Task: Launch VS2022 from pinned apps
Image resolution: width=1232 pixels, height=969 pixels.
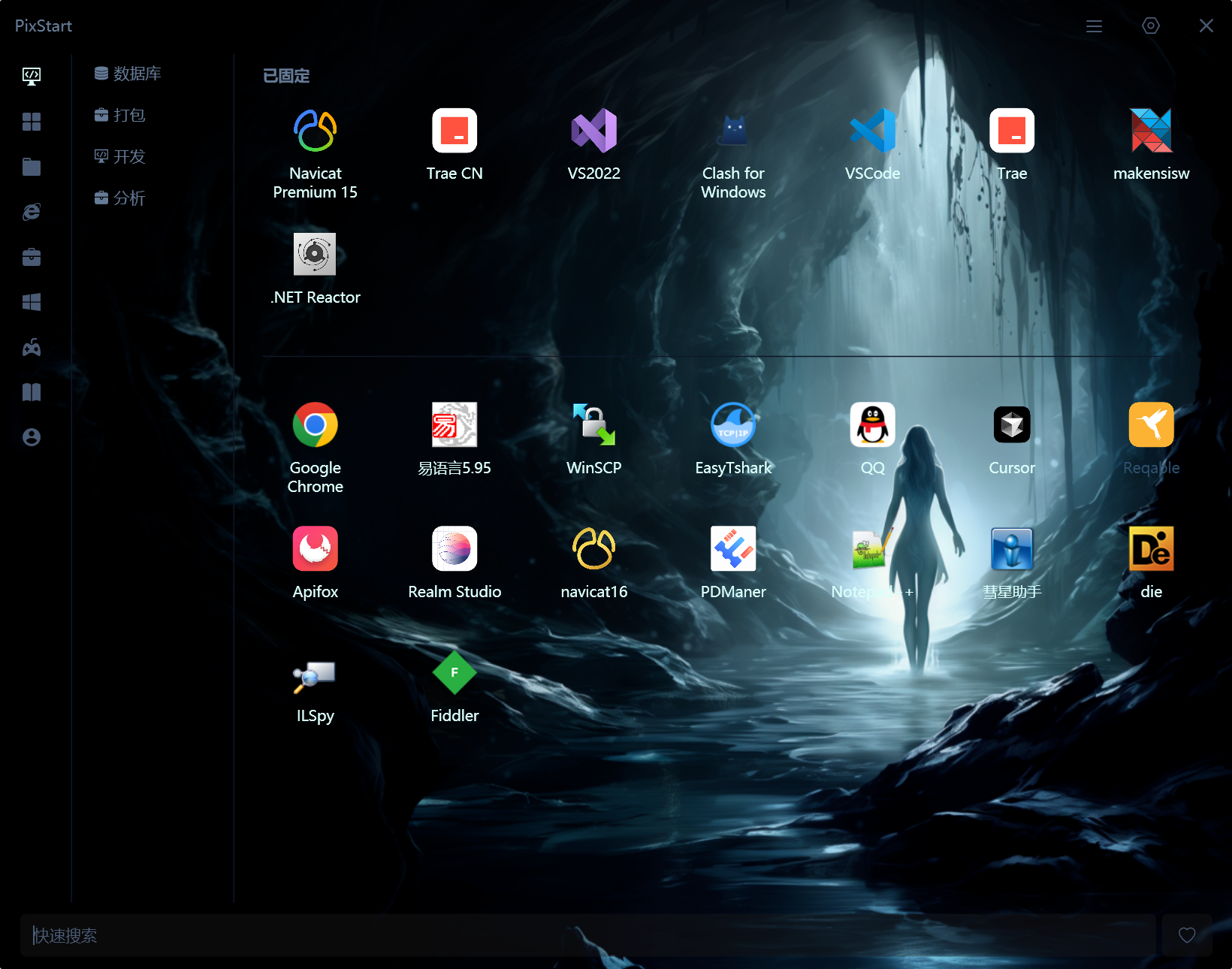Action: (x=593, y=131)
